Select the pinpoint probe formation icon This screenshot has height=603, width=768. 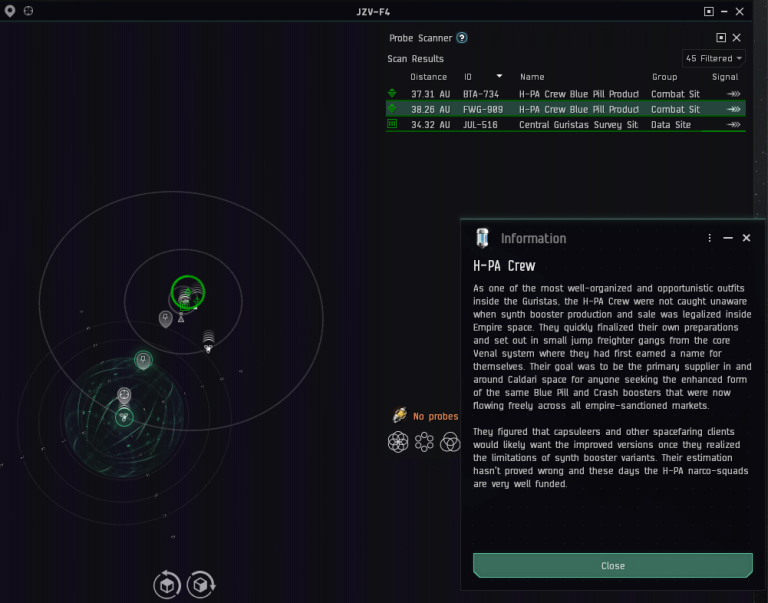pyautogui.click(x=424, y=442)
